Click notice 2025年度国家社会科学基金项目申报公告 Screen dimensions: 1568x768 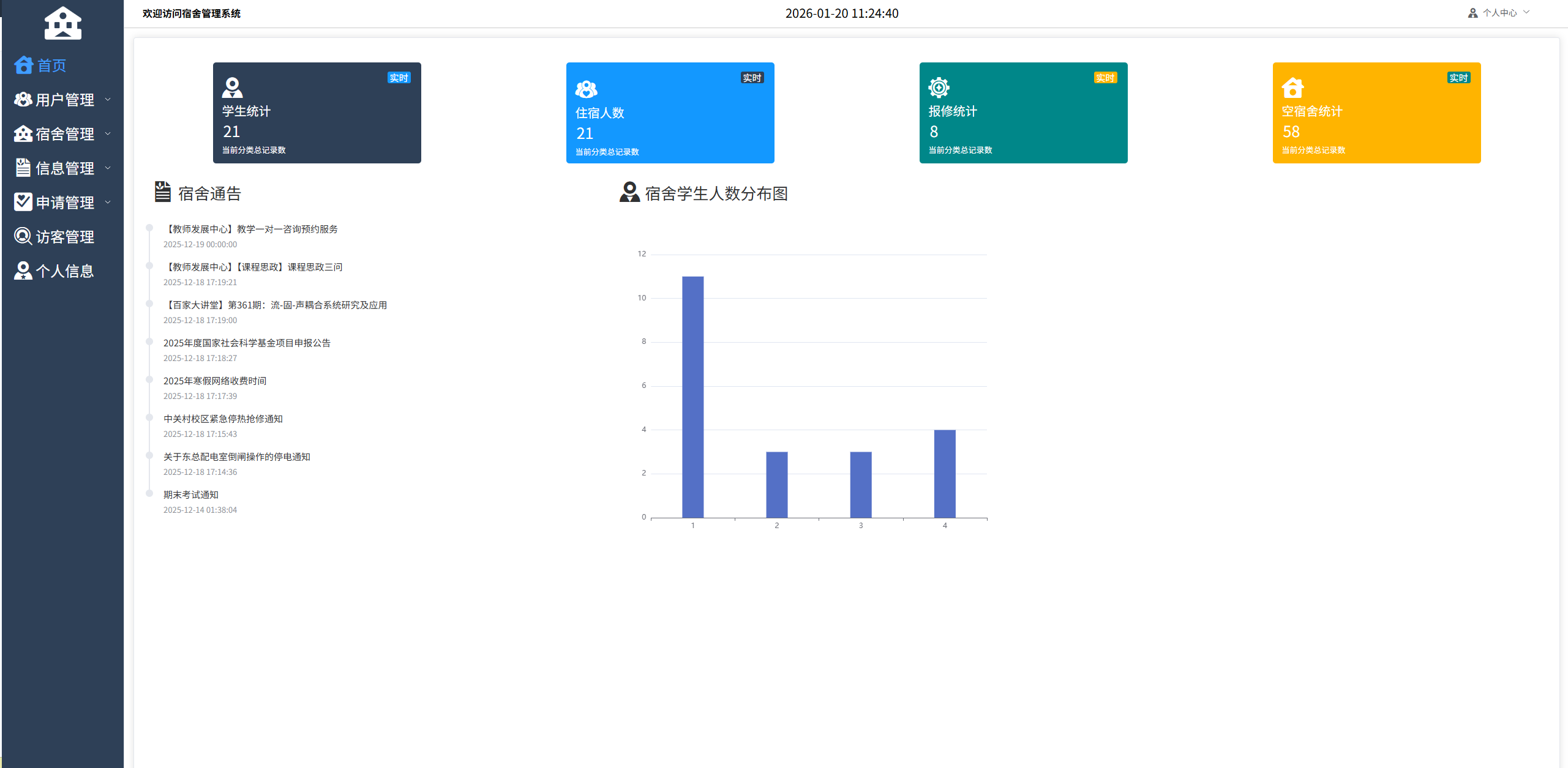[x=247, y=343]
